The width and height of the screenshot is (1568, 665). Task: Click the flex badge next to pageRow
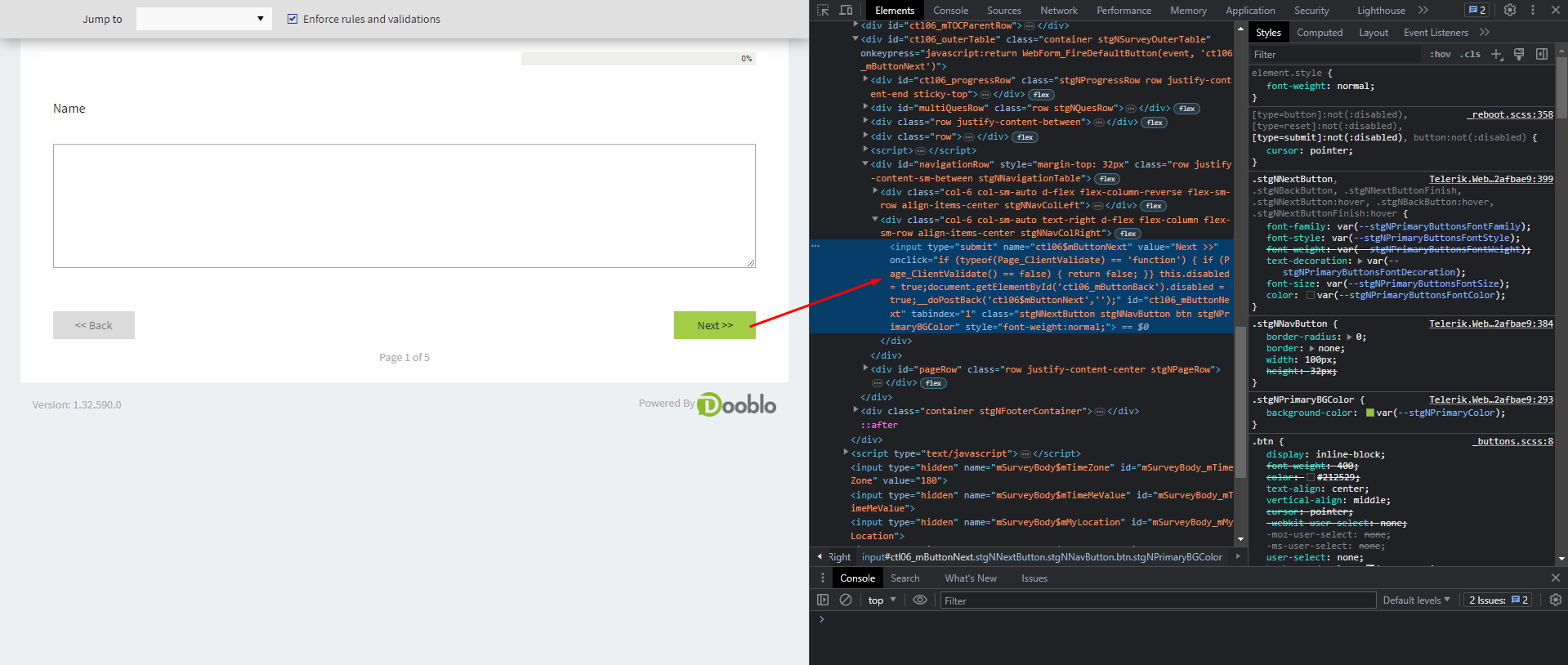pos(933,383)
